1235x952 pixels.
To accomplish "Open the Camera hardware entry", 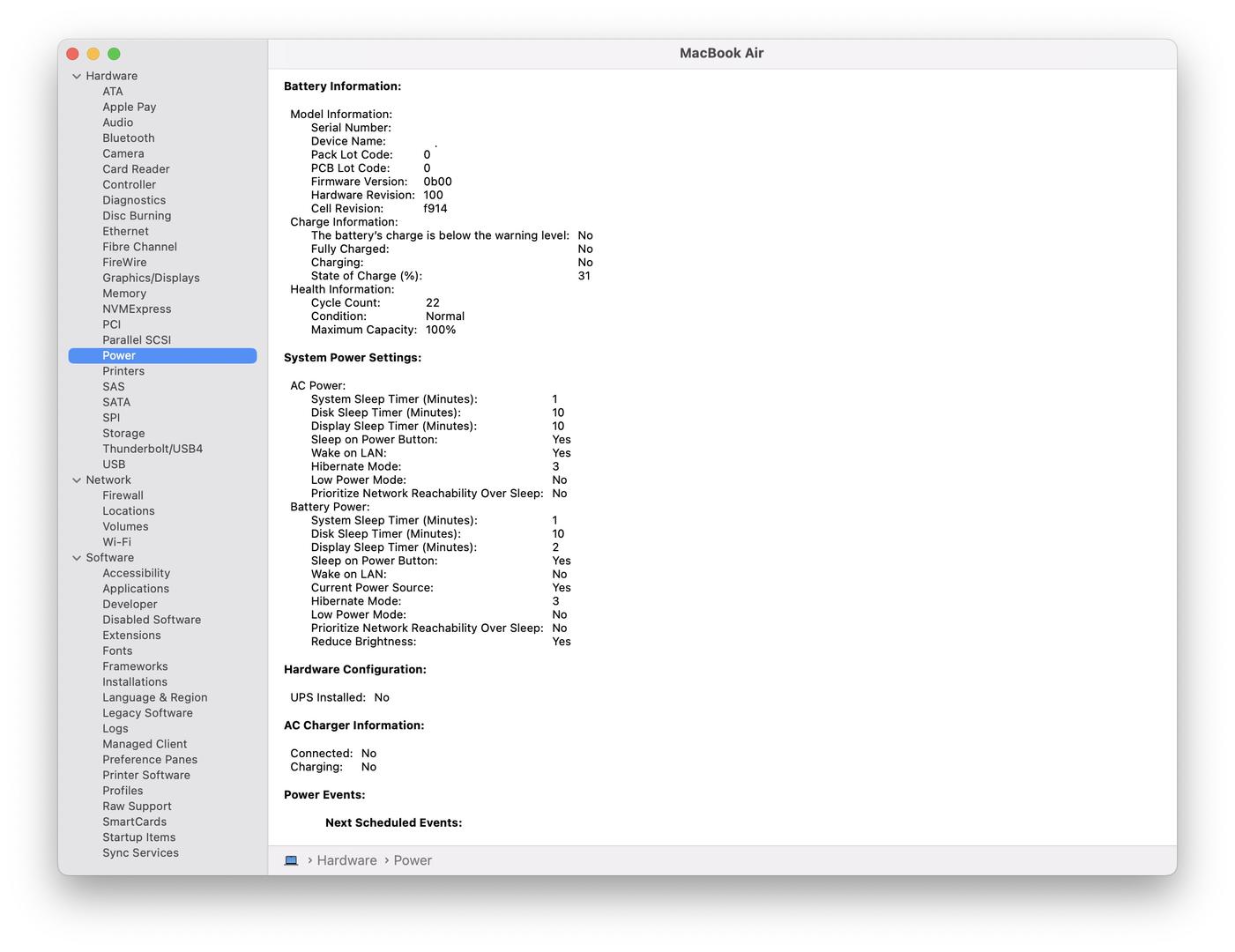I will pos(123,153).
